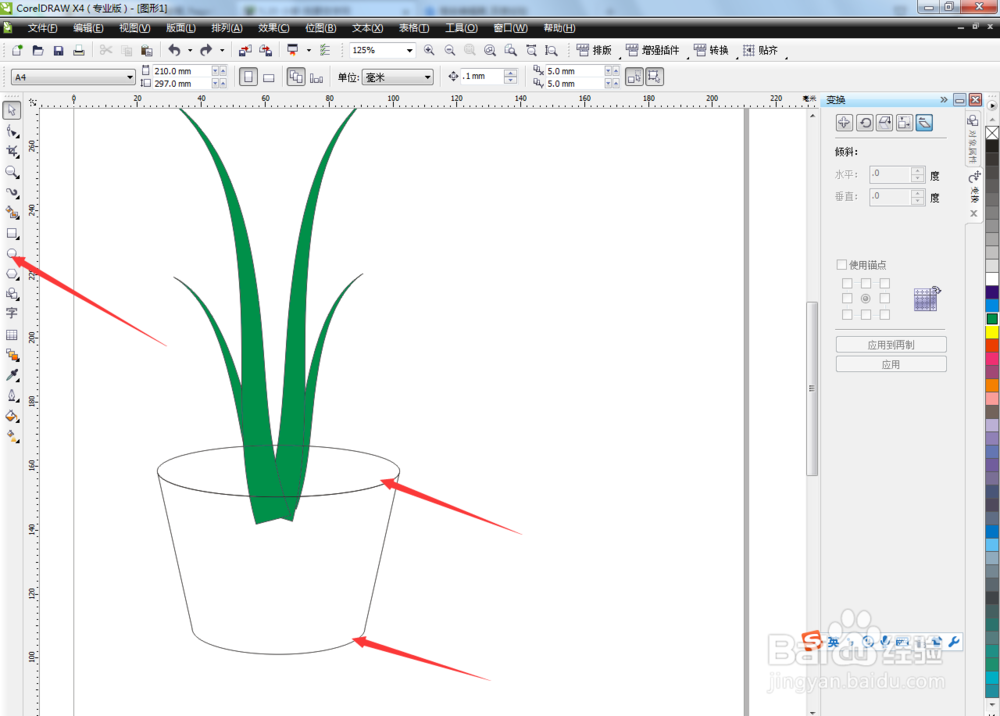Select the Shape edit tool

pyautogui.click(x=11, y=131)
